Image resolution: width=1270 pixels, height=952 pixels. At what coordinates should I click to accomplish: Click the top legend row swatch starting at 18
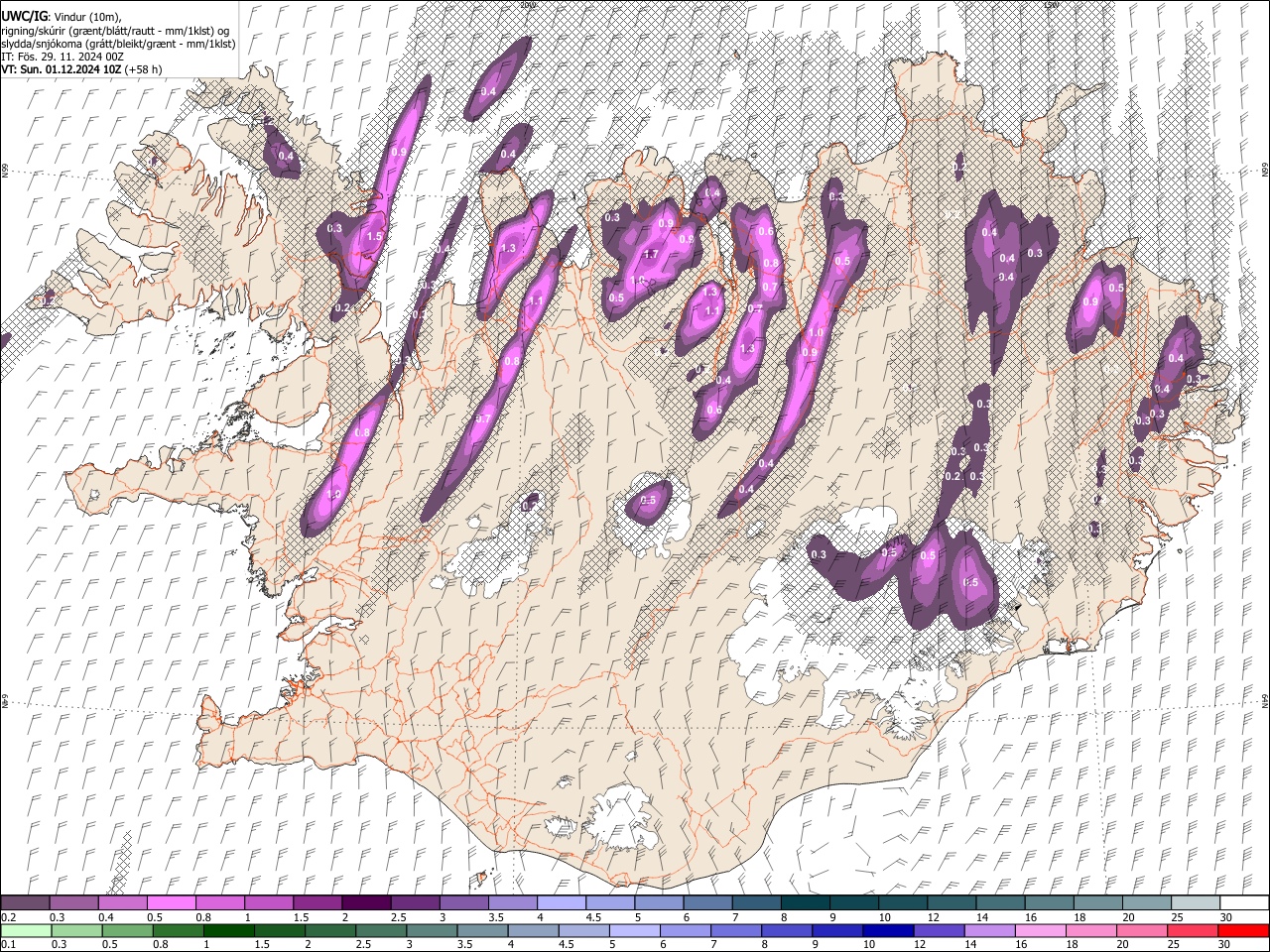pyautogui.click(x=1098, y=902)
